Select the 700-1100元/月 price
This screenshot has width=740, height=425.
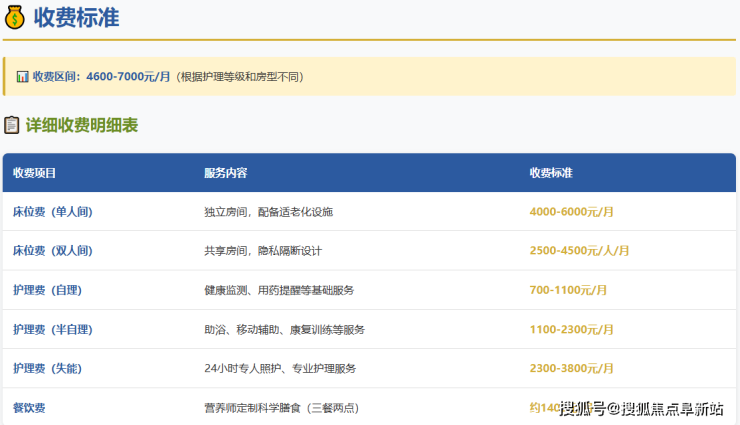(x=568, y=290)
